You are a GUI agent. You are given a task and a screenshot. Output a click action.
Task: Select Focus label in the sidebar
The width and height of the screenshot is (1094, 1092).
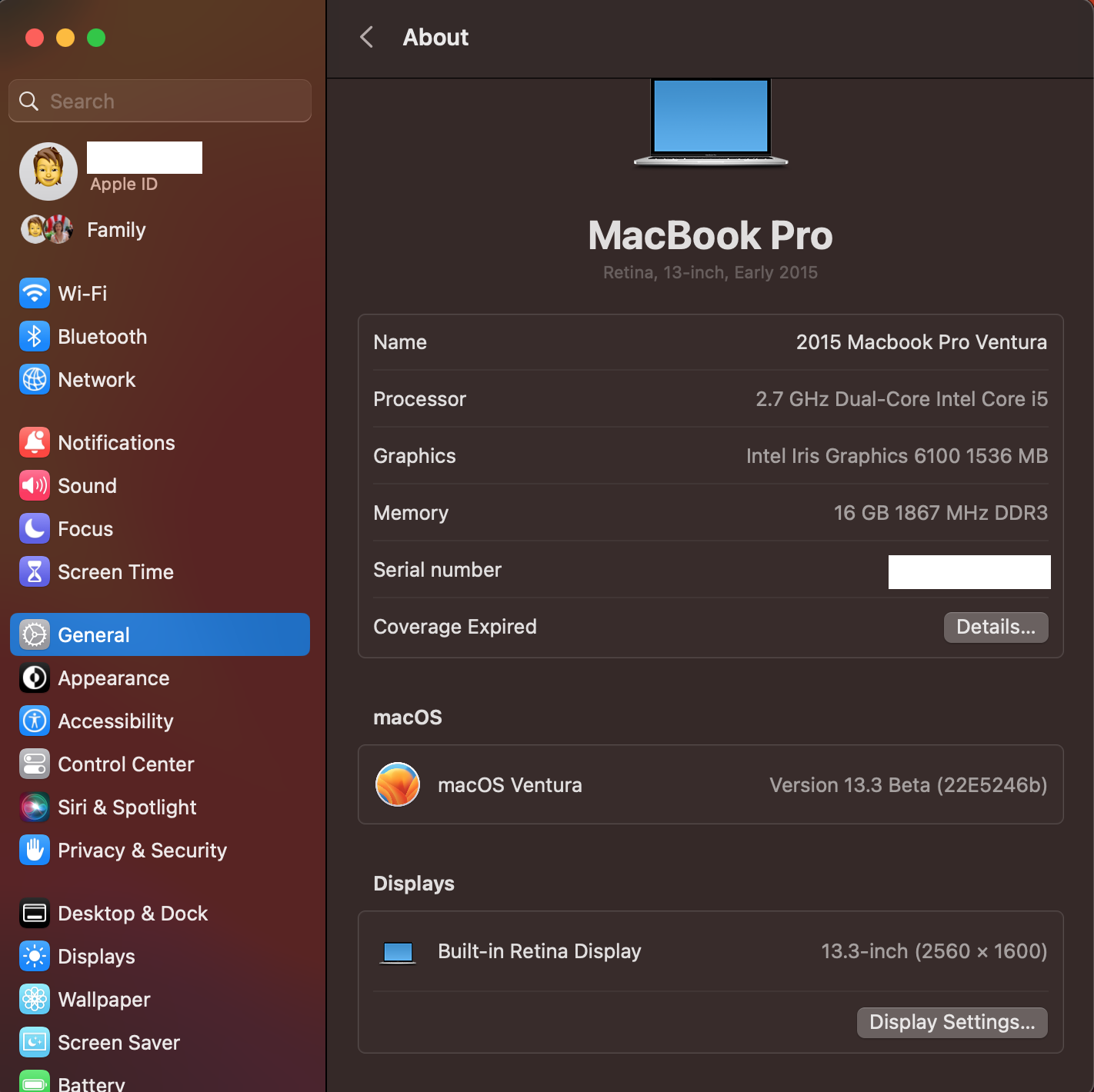point(85,529)
